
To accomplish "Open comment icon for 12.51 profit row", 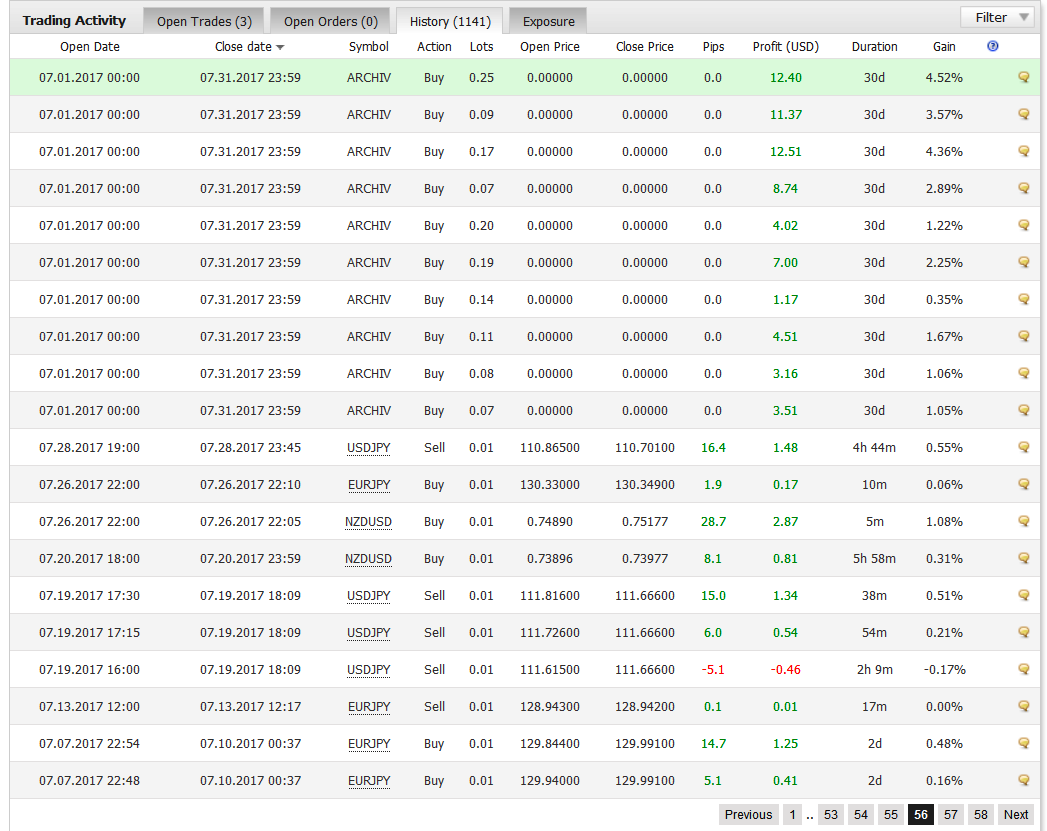I will tap(1023, 151).
